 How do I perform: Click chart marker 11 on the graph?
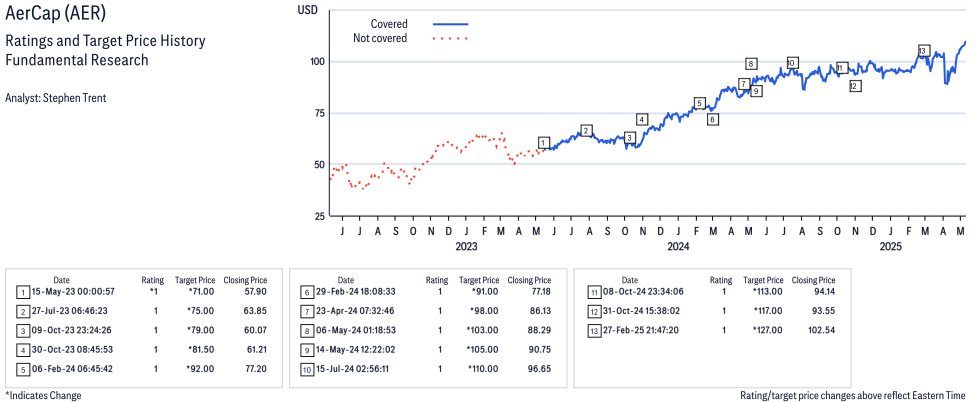pos(841,68)
